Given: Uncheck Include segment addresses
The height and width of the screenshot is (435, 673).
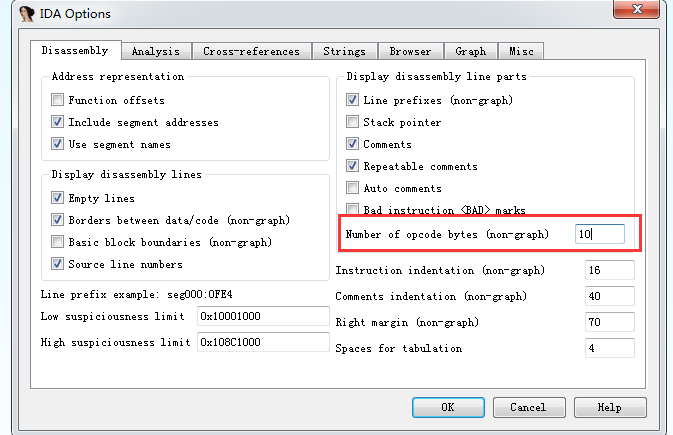Looking at the screenshot, I should pos(58,122).
